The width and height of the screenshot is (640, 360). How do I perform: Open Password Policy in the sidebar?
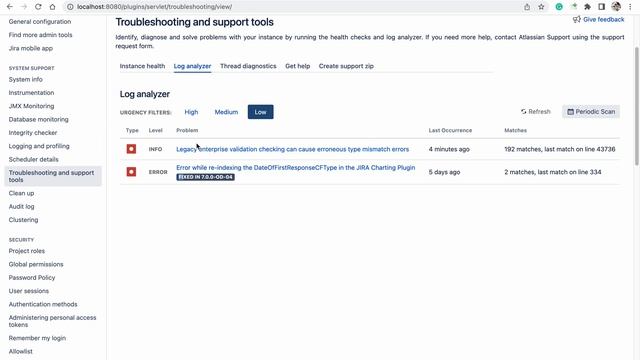coord(32,278)
